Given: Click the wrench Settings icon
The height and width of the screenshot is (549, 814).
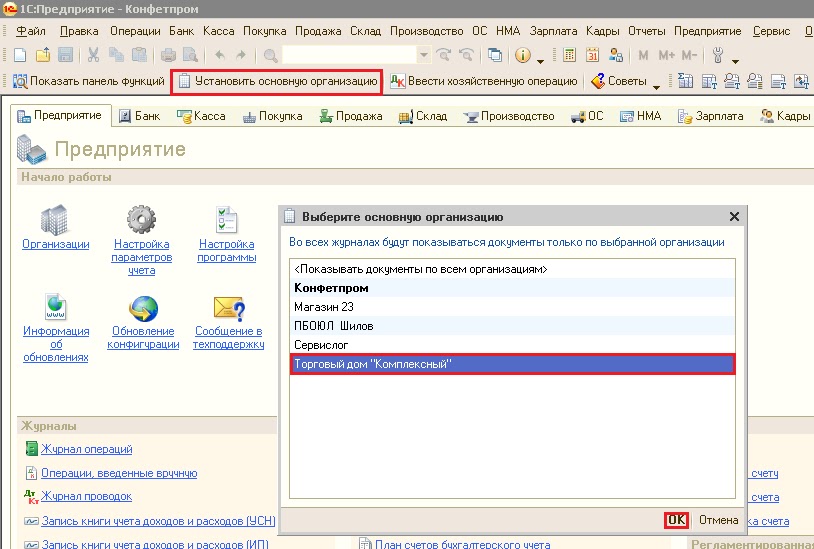Looking at the screenshot, I should coord(718,54).
